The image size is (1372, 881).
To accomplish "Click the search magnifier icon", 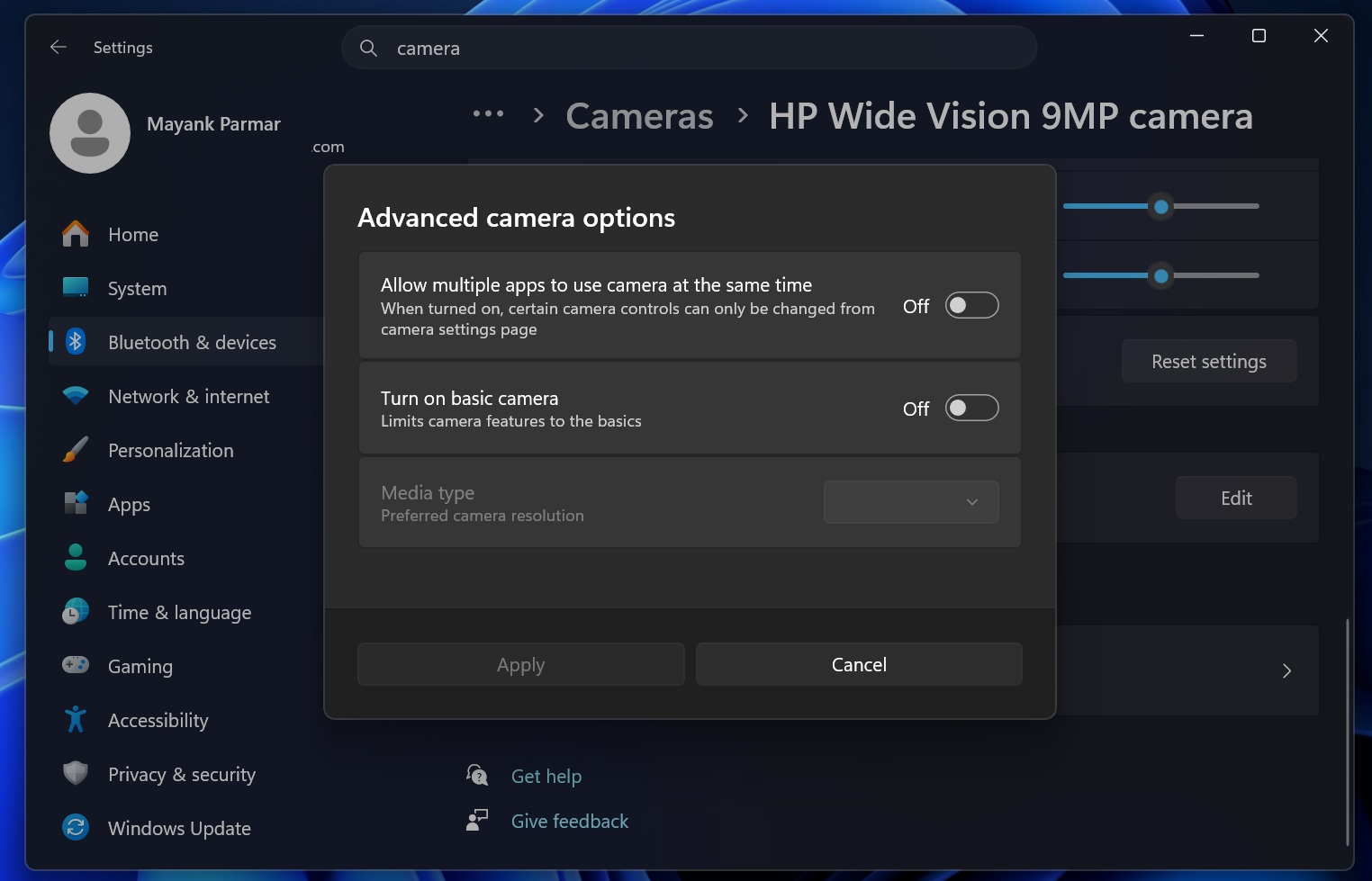I will (x=368, y=48).
